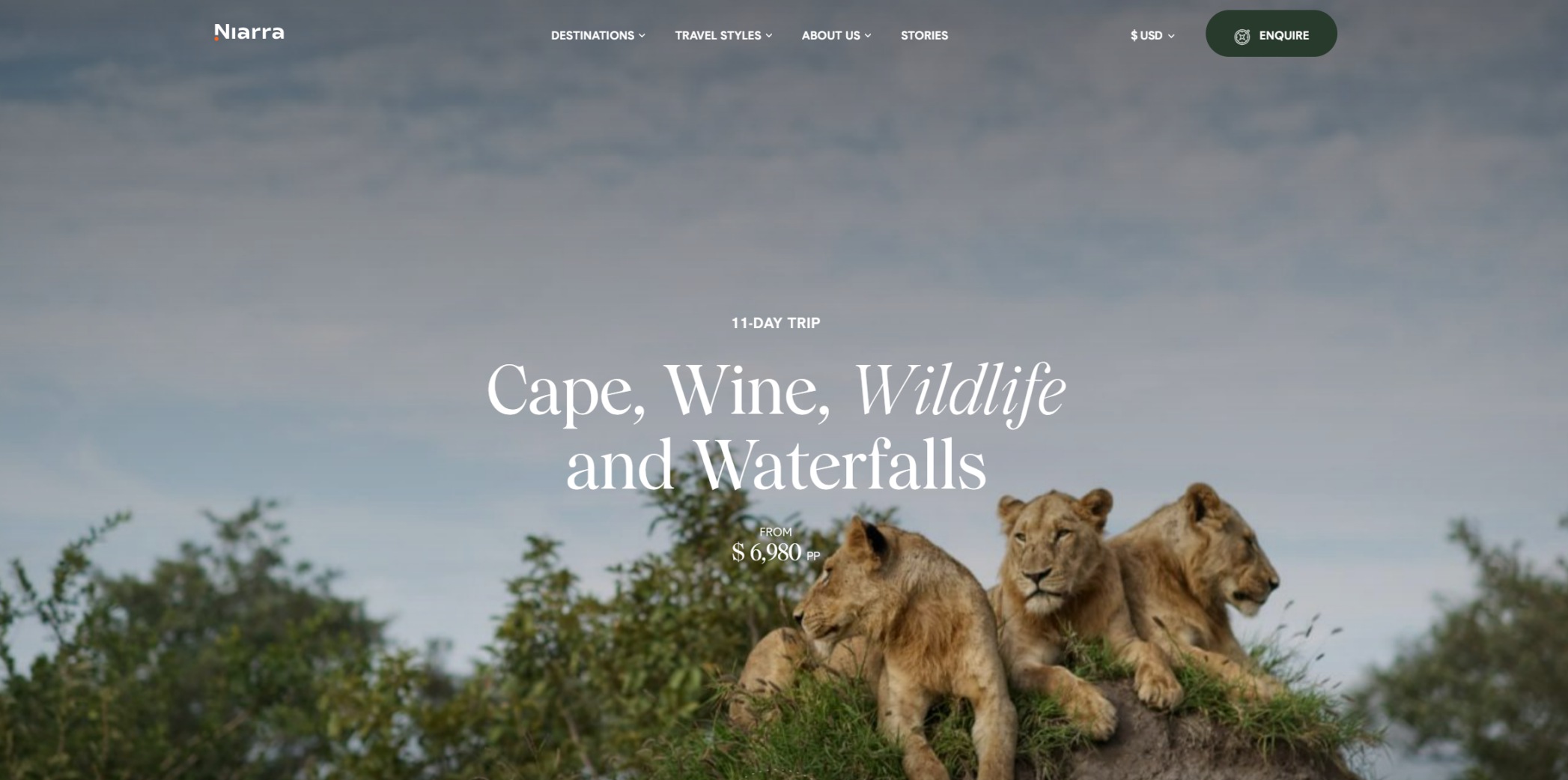Click the Niarra logo

point(249,32)
